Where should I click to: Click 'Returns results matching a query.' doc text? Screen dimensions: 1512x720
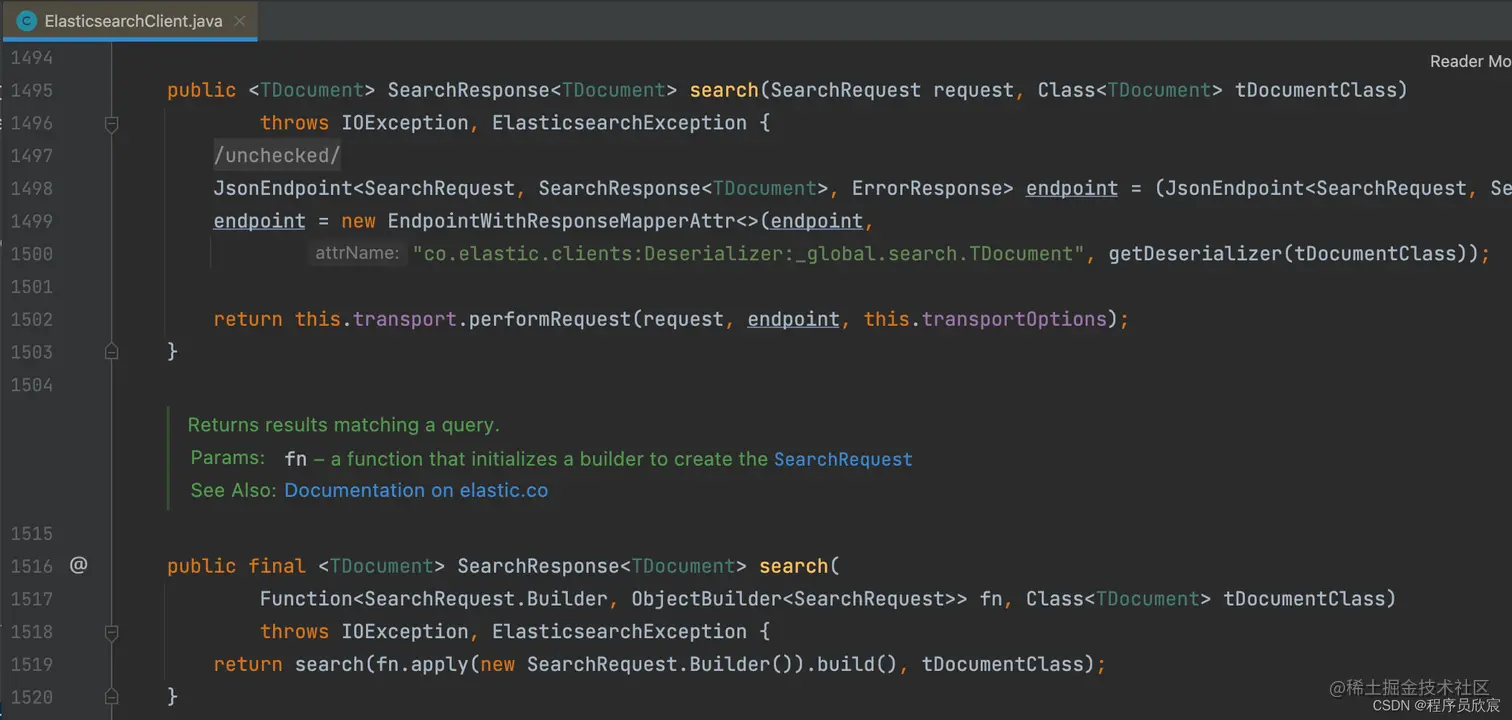tap(343, 425)
